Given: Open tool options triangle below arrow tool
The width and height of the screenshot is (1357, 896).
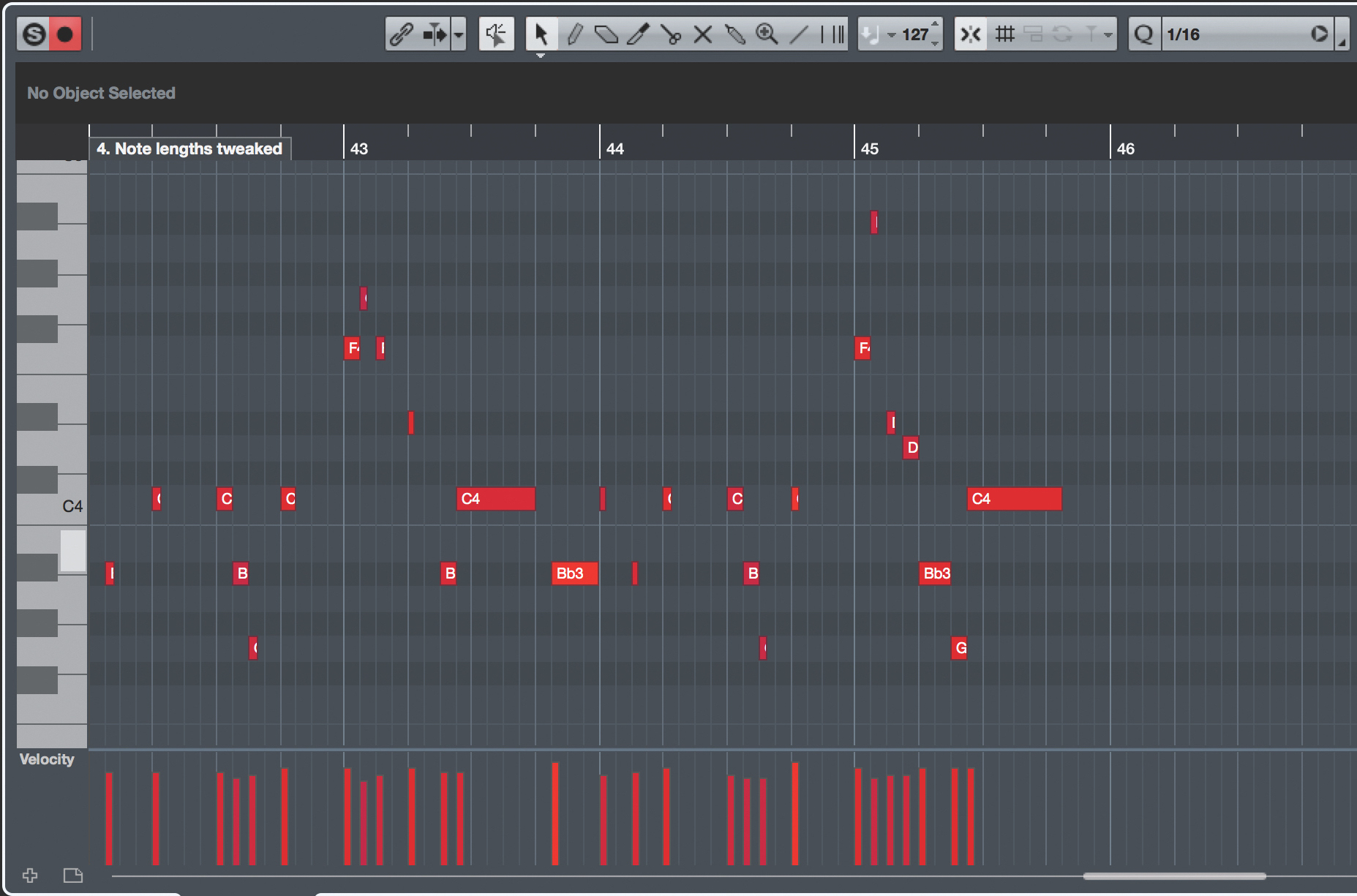Looking at the screenshot, I should pos(541,55).
